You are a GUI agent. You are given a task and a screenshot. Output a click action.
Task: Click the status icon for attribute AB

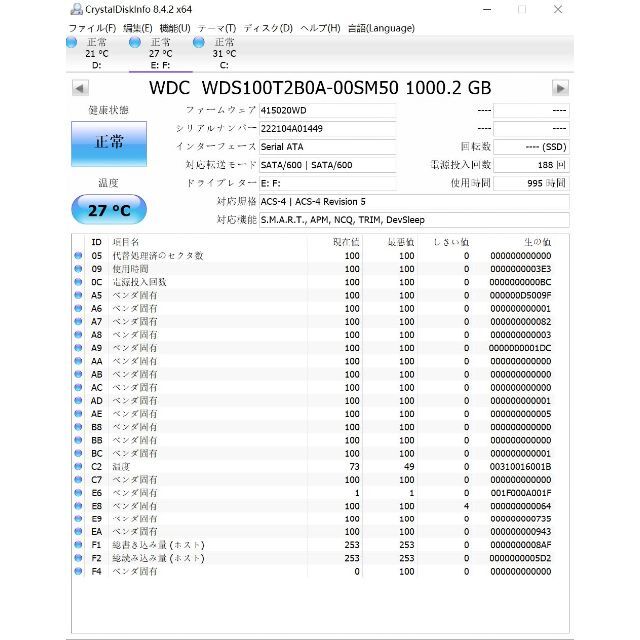click(x=78, y=374)
